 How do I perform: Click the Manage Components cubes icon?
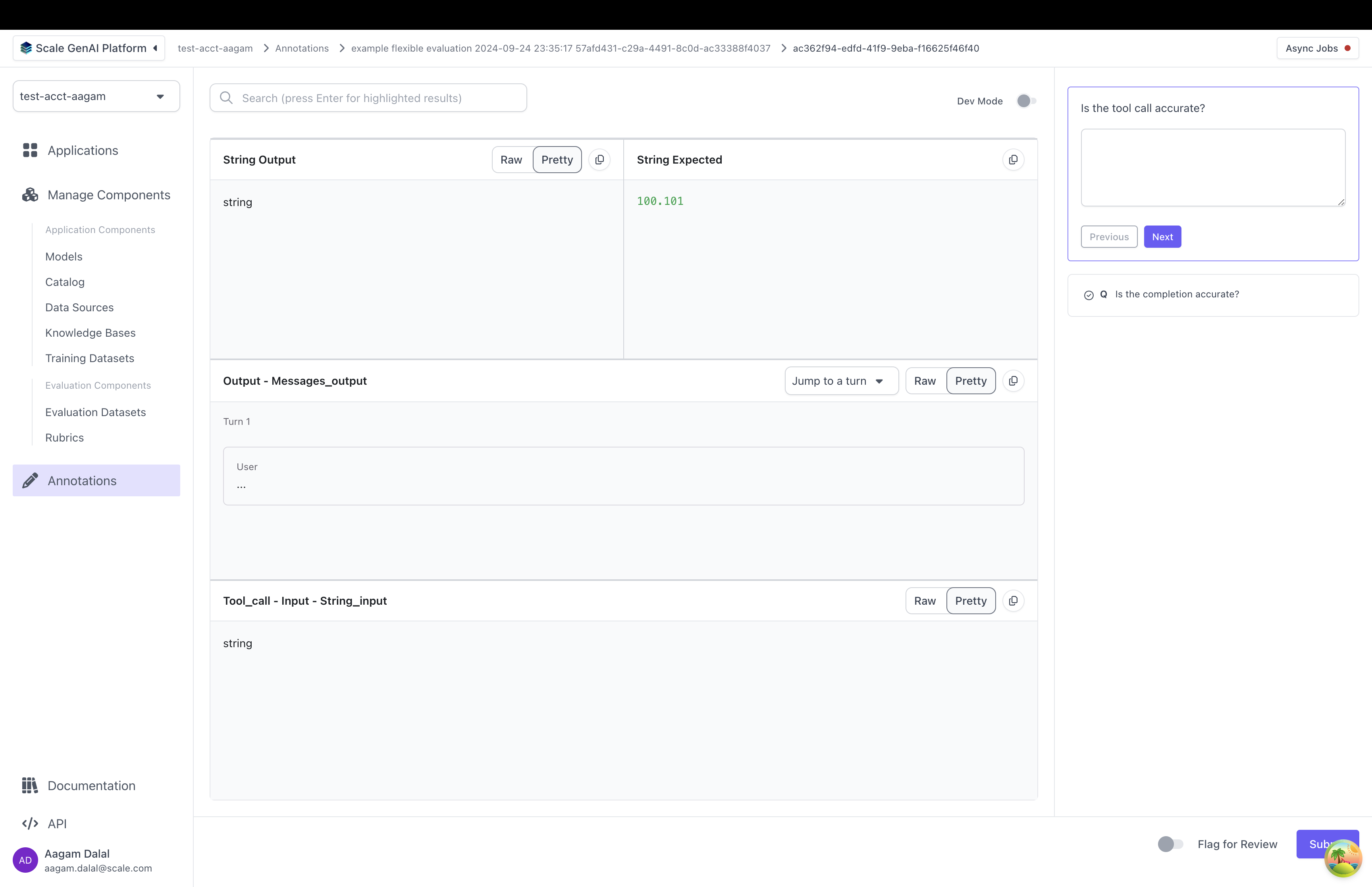coord(30,195)
